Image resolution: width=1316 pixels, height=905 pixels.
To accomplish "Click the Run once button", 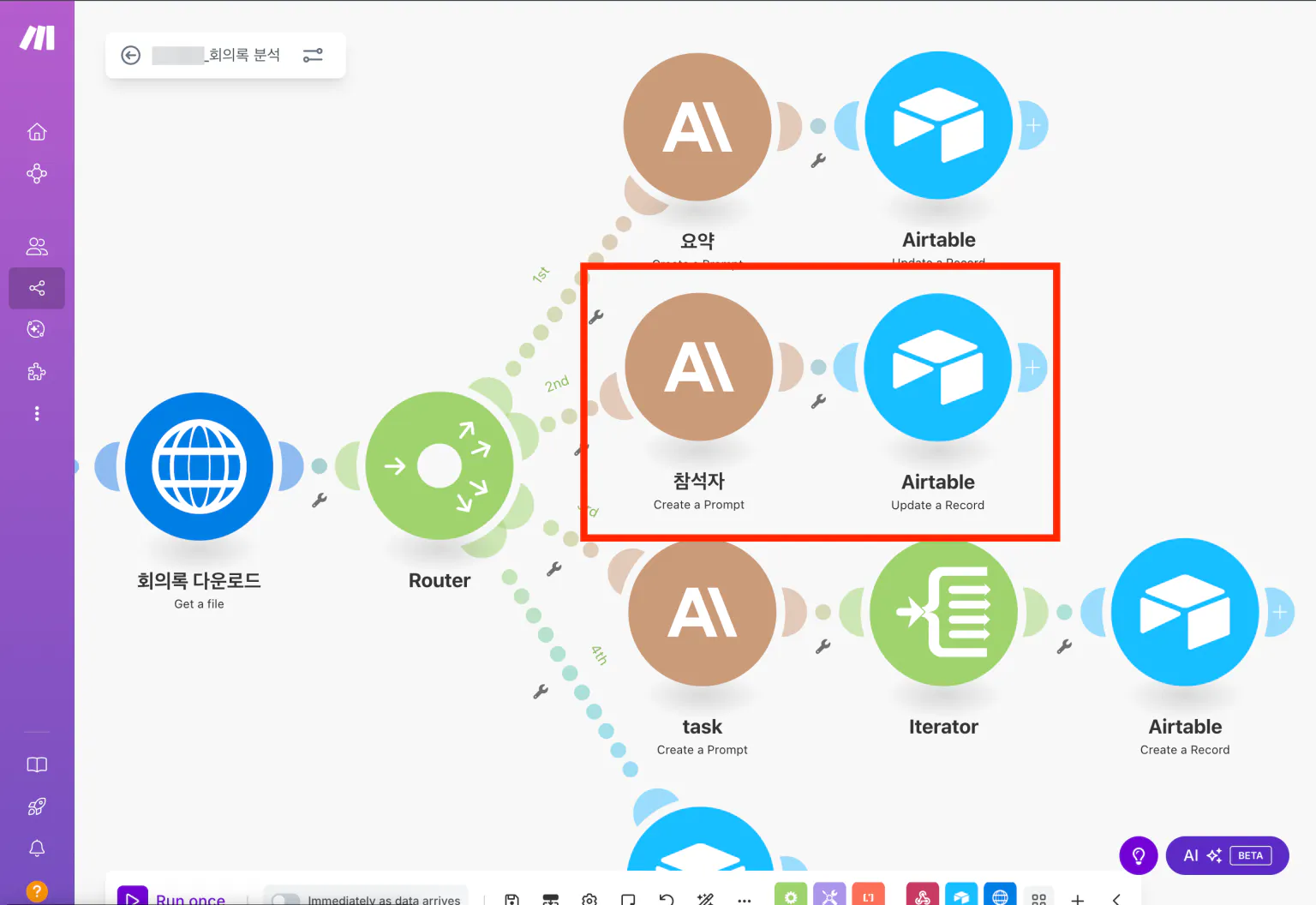I will (x=173, y=896).
